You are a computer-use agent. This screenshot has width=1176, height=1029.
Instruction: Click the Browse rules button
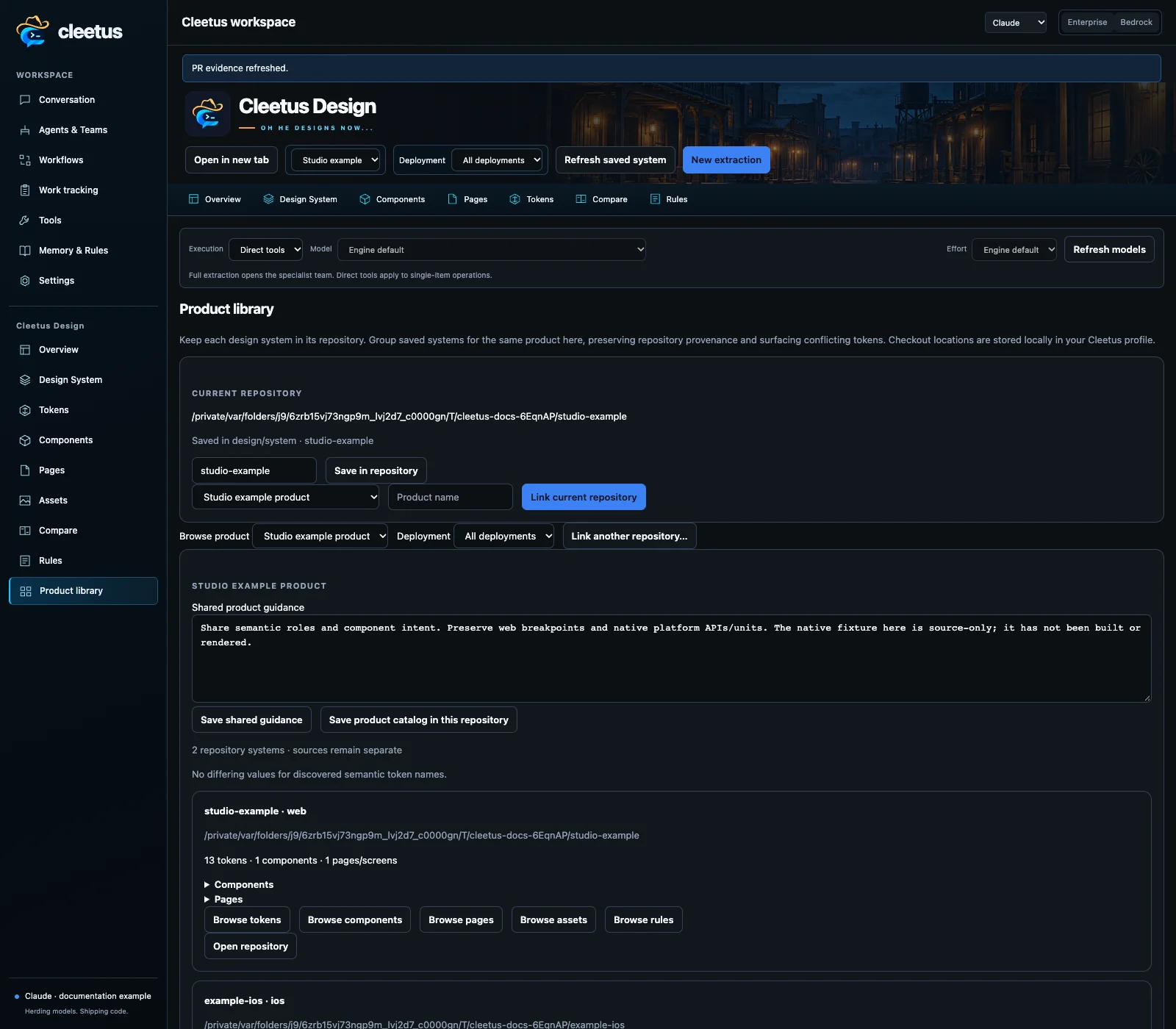[644, 919]
